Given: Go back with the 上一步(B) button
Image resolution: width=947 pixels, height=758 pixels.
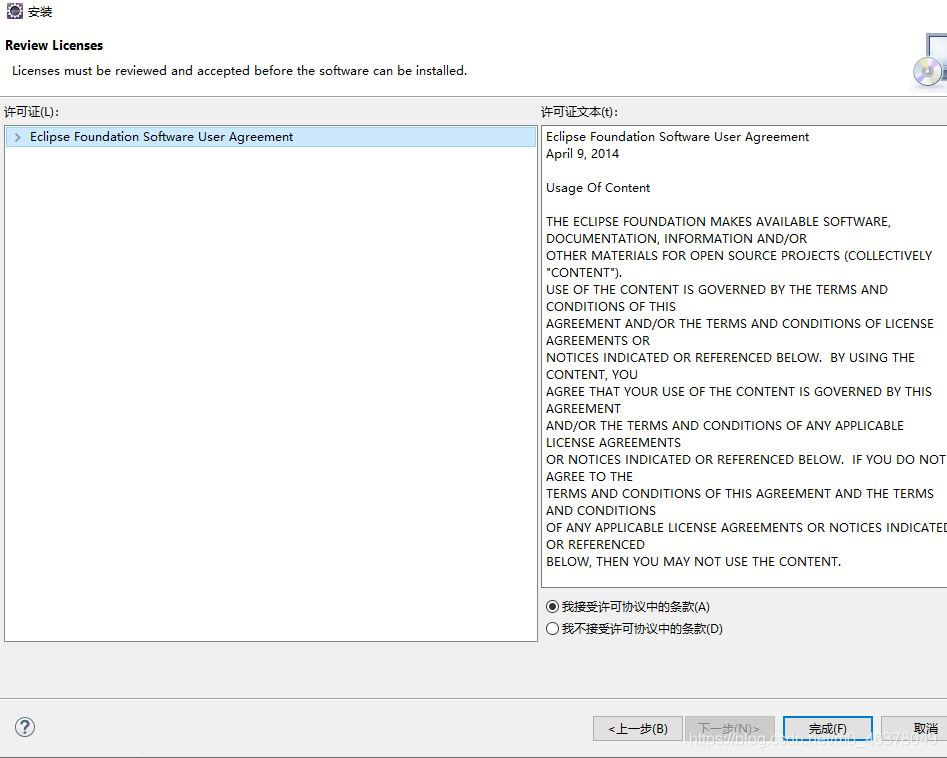Looking at the screenshot, I should [638, 728].
